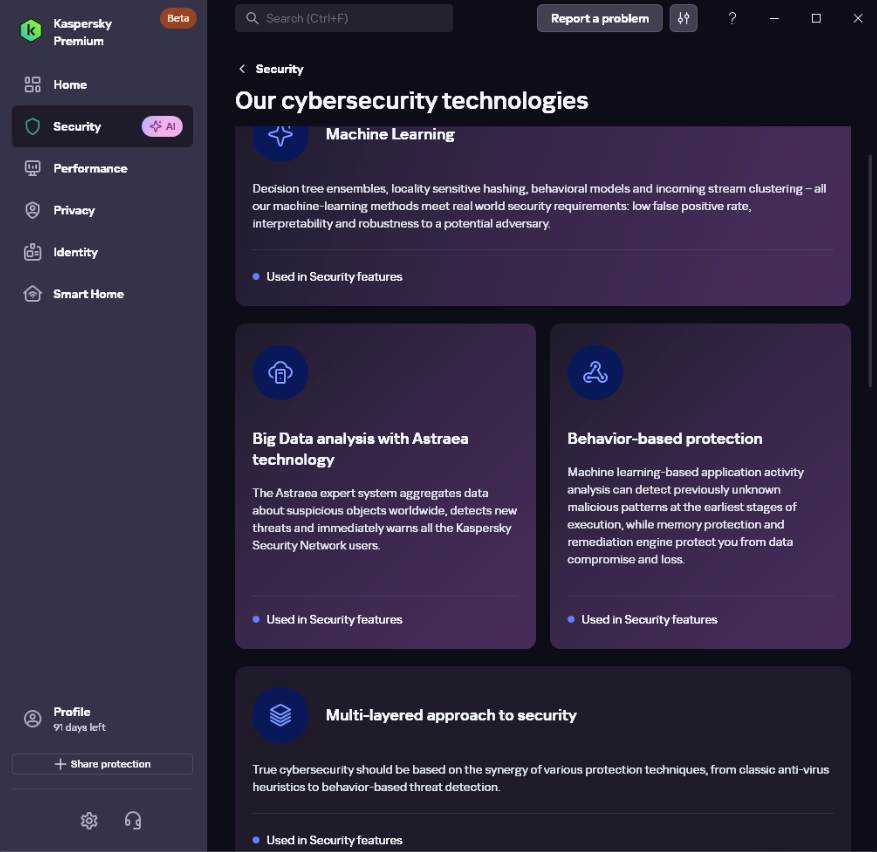The height and width of the screenshot is (852, 877).
Task: Open settings via gear icon
Action: (89, 821)
